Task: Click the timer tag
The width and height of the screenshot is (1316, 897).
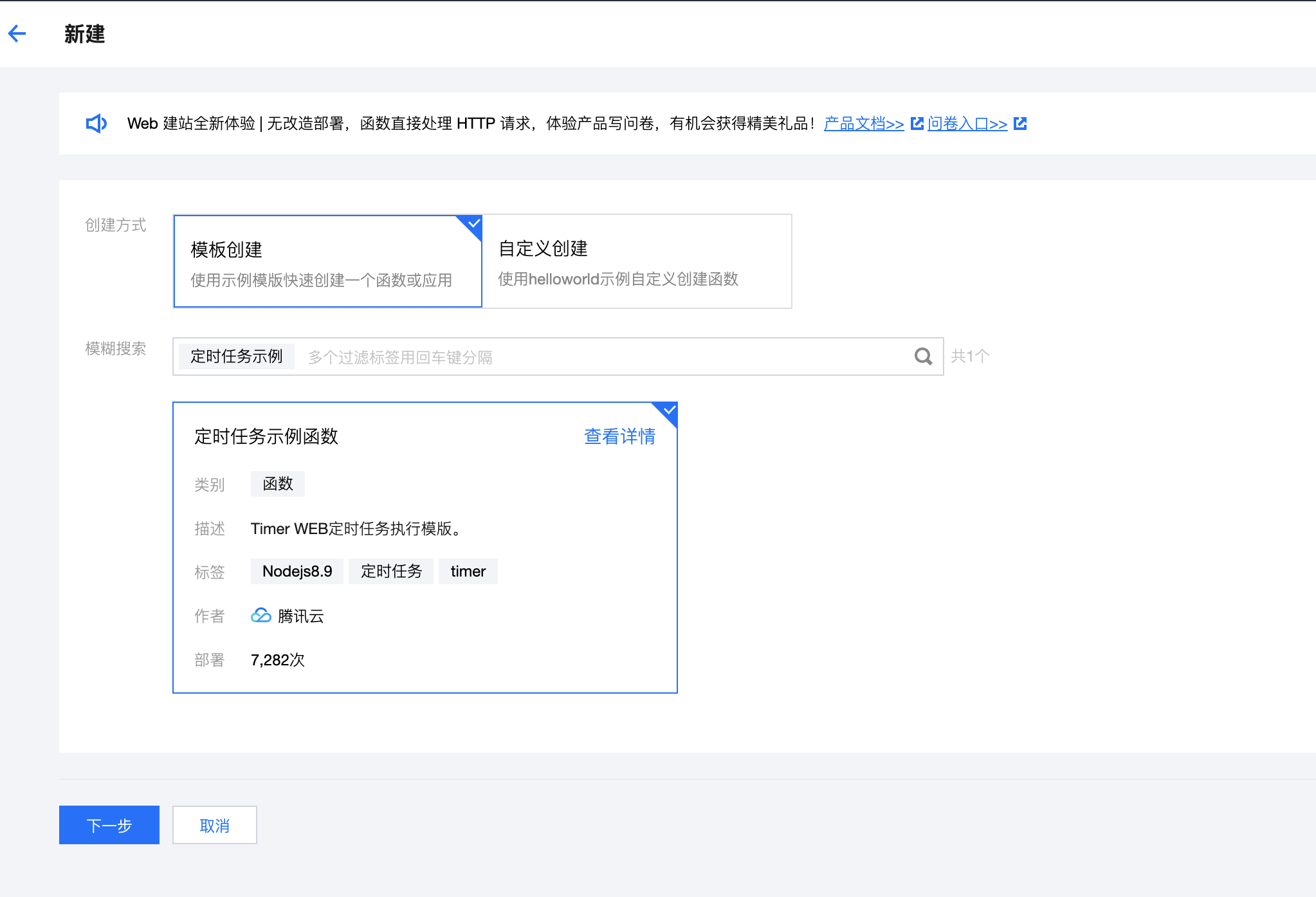Action: 468,571
